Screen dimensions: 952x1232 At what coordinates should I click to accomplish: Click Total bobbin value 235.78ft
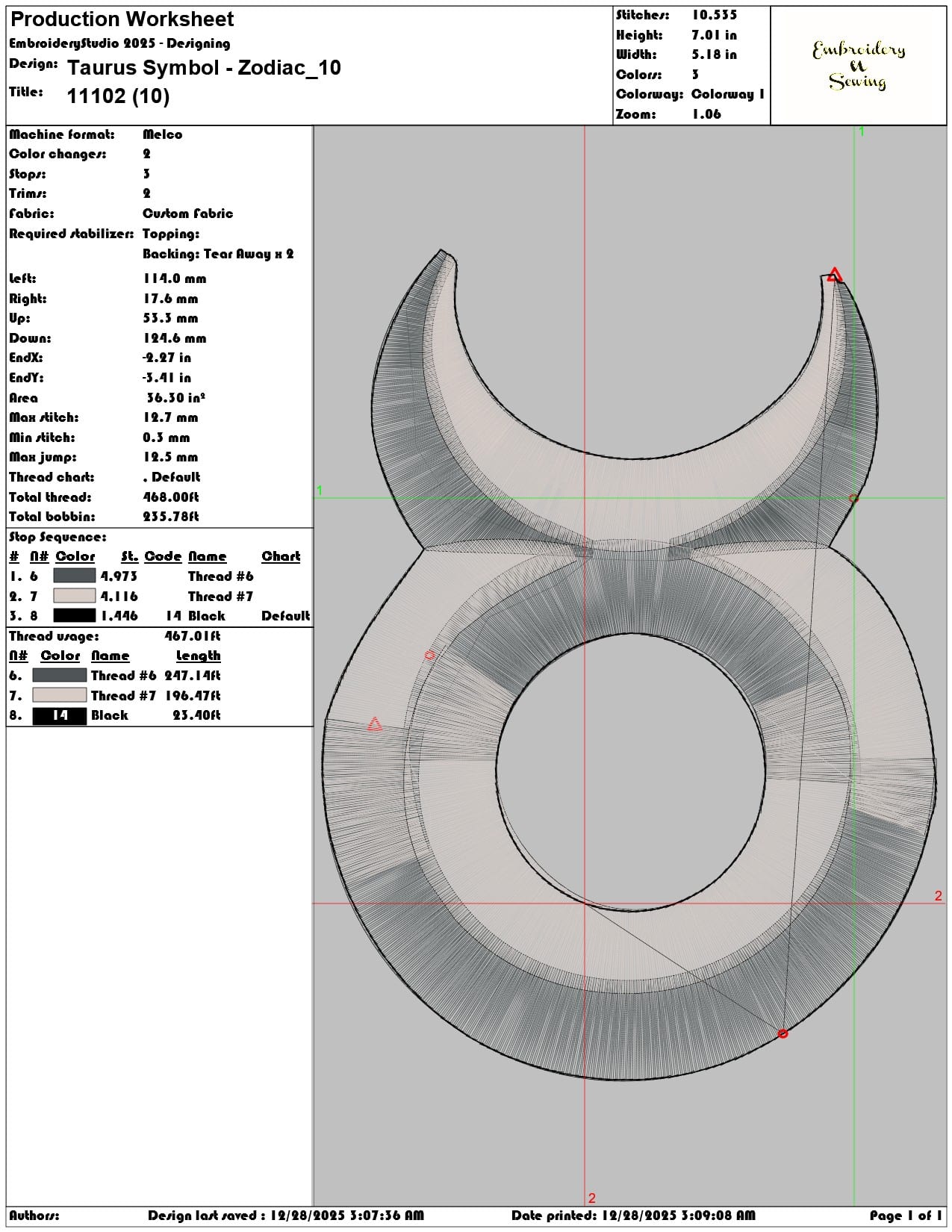point(171,517)
